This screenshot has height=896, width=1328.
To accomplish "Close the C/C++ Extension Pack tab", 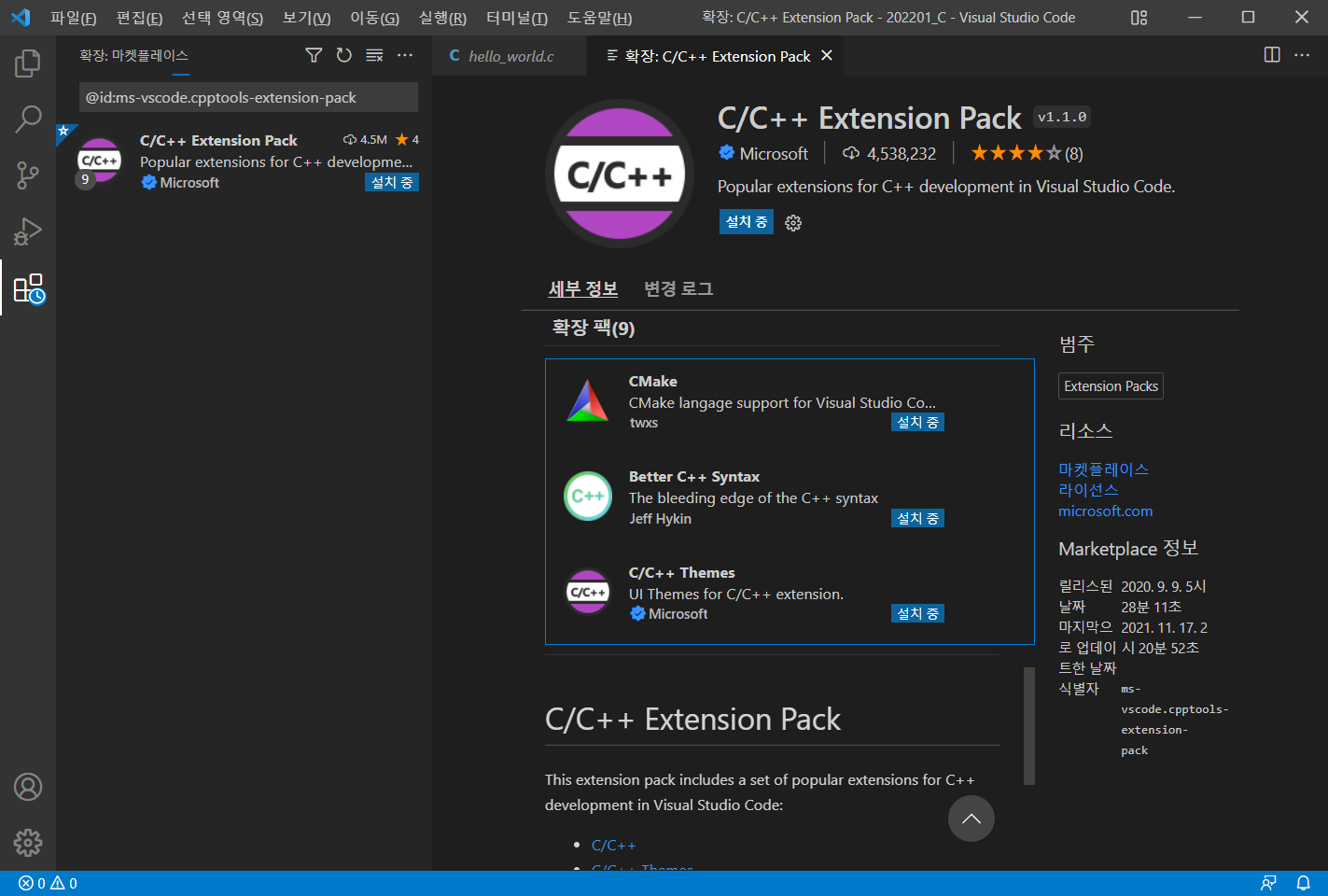I will [x=827, y=56].
